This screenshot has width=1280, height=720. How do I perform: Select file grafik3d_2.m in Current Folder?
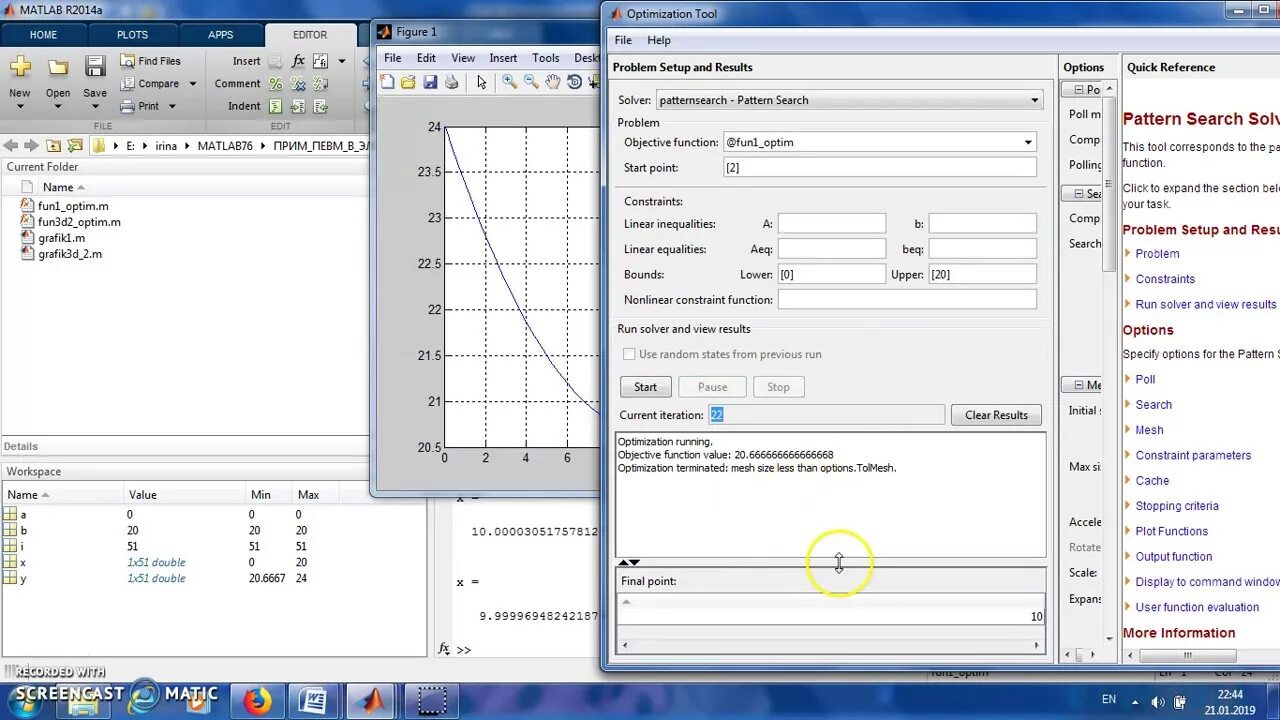pyautogui.click(x=70, y=254)
